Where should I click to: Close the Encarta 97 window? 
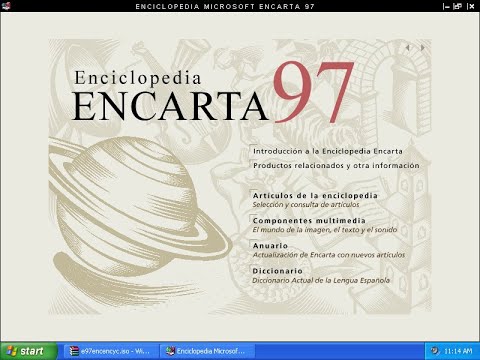coord(471,6)
